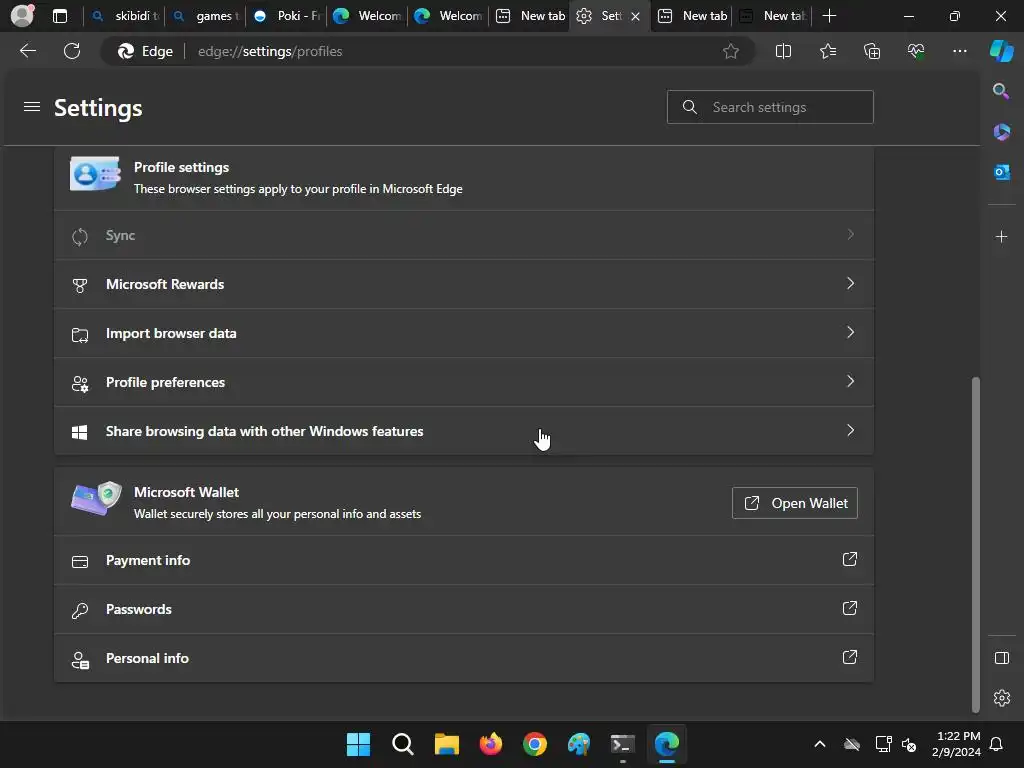The width and height of the screenshot is (1024, 768).
Task: Open Share browsing data with other Windows features
Action: coord(464,431)
